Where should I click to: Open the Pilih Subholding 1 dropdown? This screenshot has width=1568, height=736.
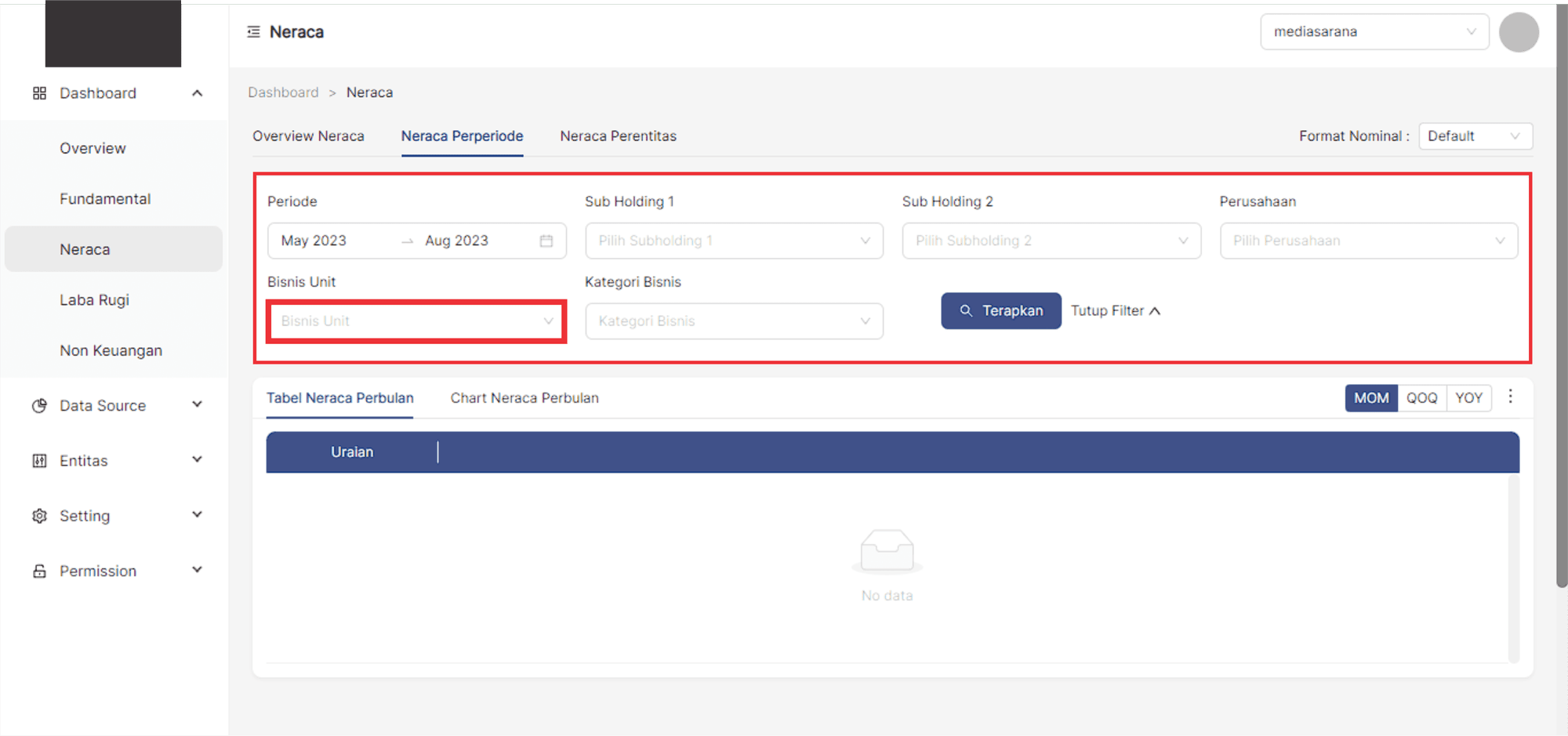(x=734, y=241)
